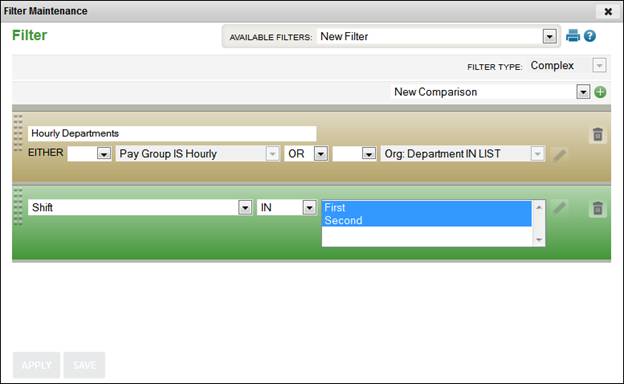Grab the Hourly Departments row drag handle
624x384 pixels.
[x=18, y=133]
